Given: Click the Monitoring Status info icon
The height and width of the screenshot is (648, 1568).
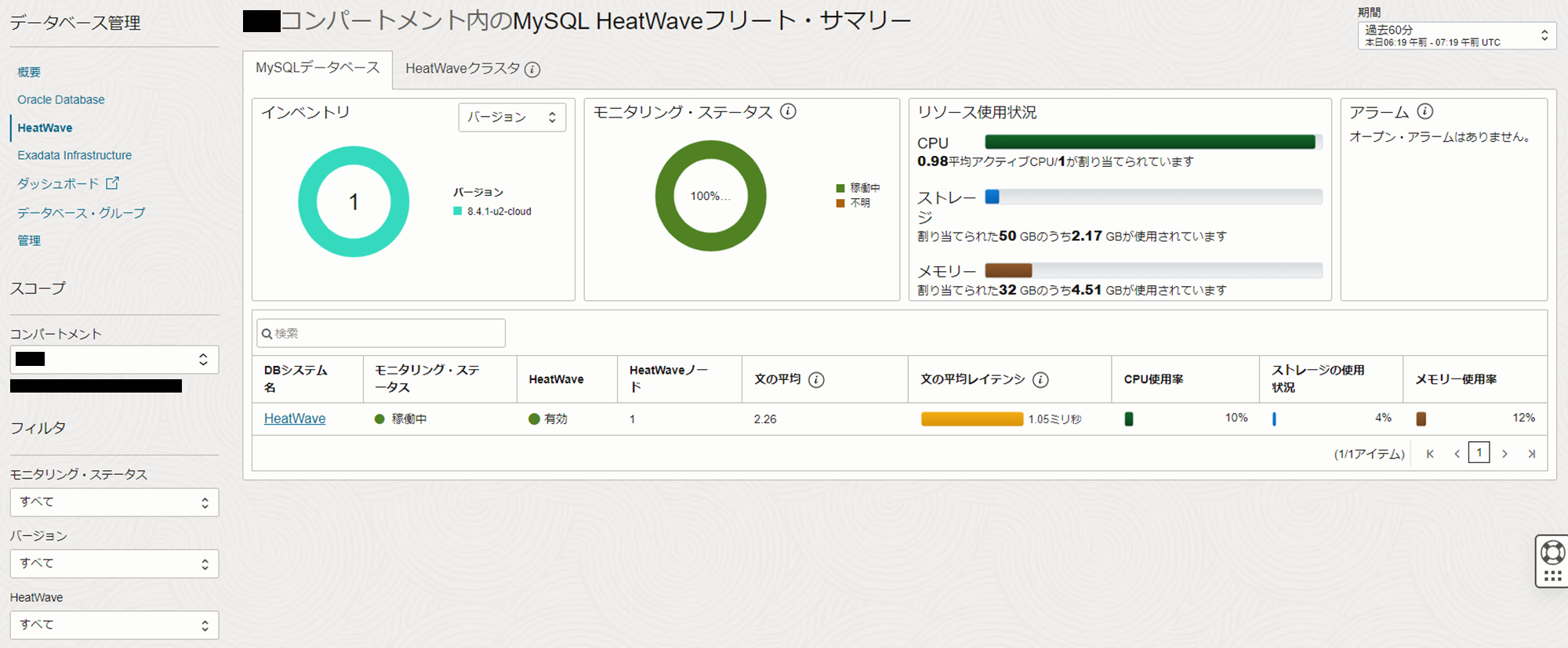Looking at the screenshot, I should [x=789, y=111].
